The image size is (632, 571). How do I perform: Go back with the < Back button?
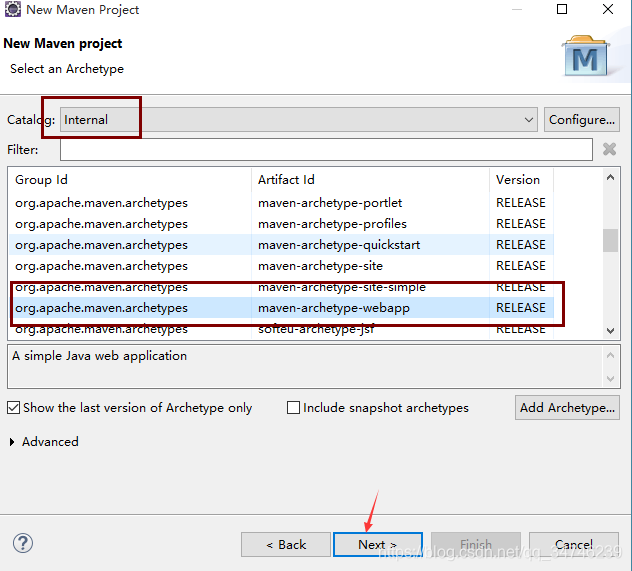pos(286,545)
